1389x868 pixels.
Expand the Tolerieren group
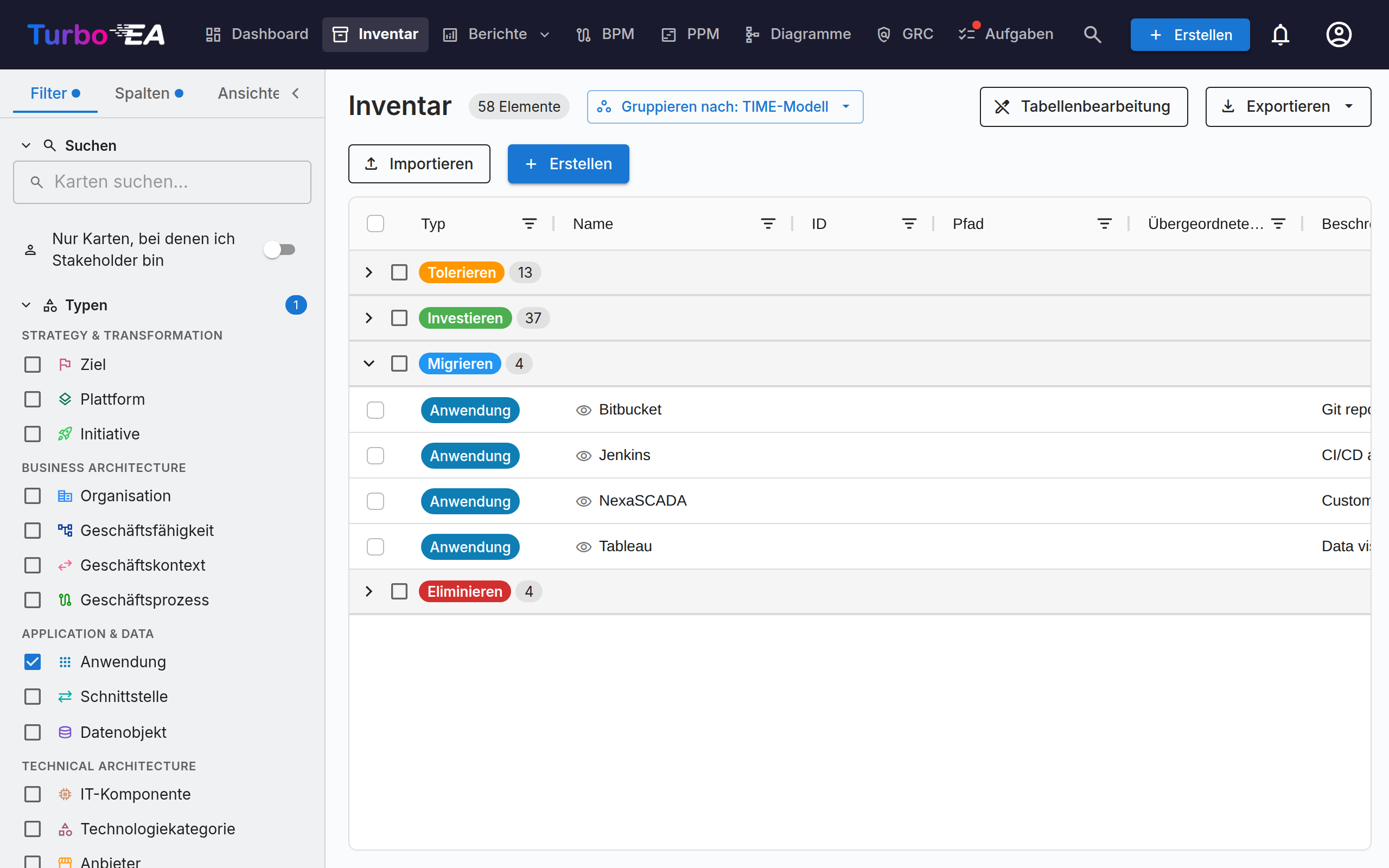coord(369,272)
